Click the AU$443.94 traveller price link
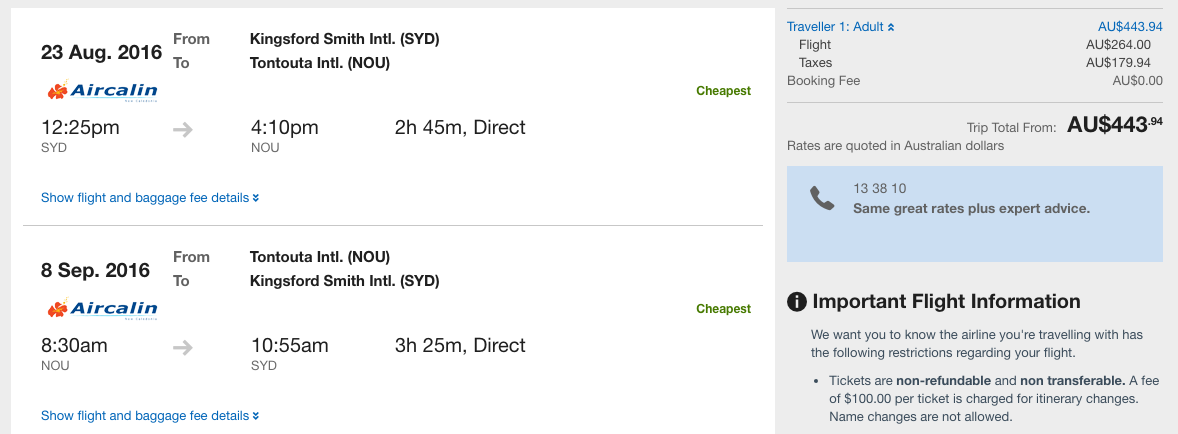Screen dimensions: 1178x434 pyautogui.click(x=1130, y=27)
